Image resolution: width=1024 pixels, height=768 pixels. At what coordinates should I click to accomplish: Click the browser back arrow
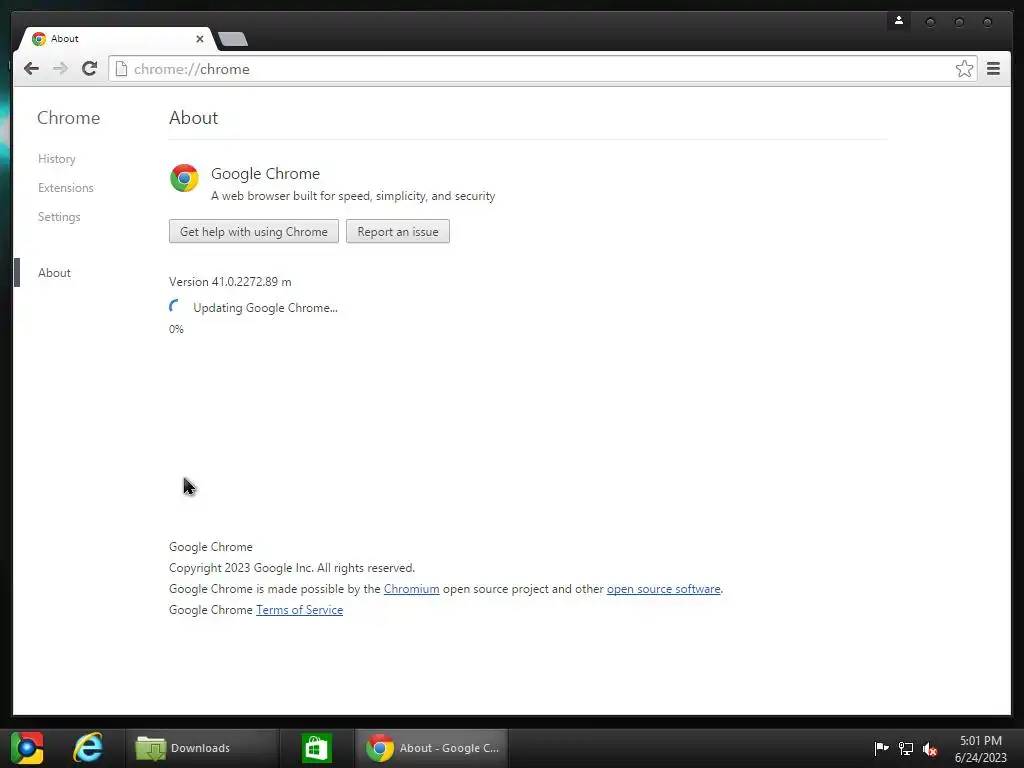click(x=31, y=69)
